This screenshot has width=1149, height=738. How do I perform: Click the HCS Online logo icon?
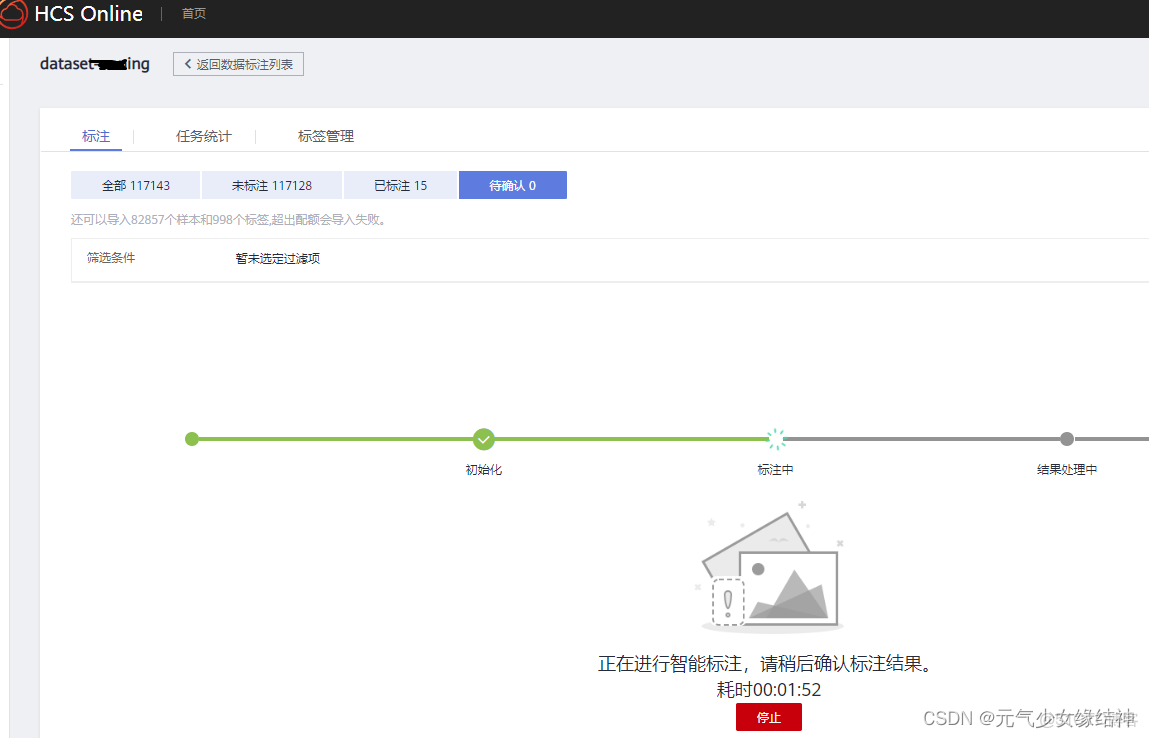click(13, 14)
